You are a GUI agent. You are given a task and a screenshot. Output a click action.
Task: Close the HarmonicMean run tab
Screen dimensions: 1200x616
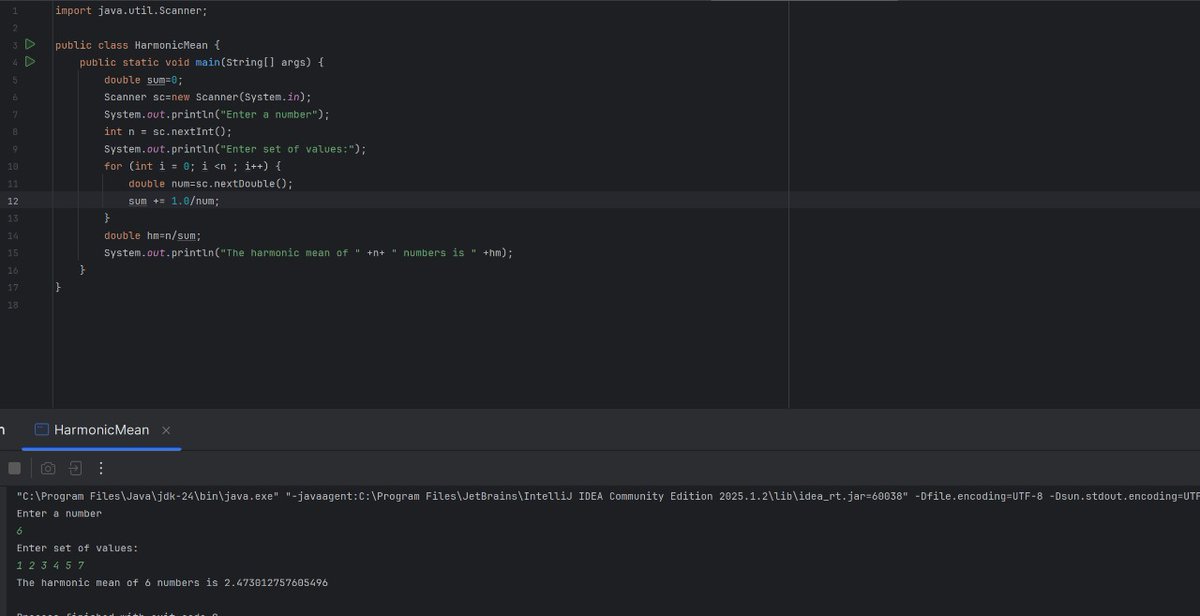click(x=164, y=428)
